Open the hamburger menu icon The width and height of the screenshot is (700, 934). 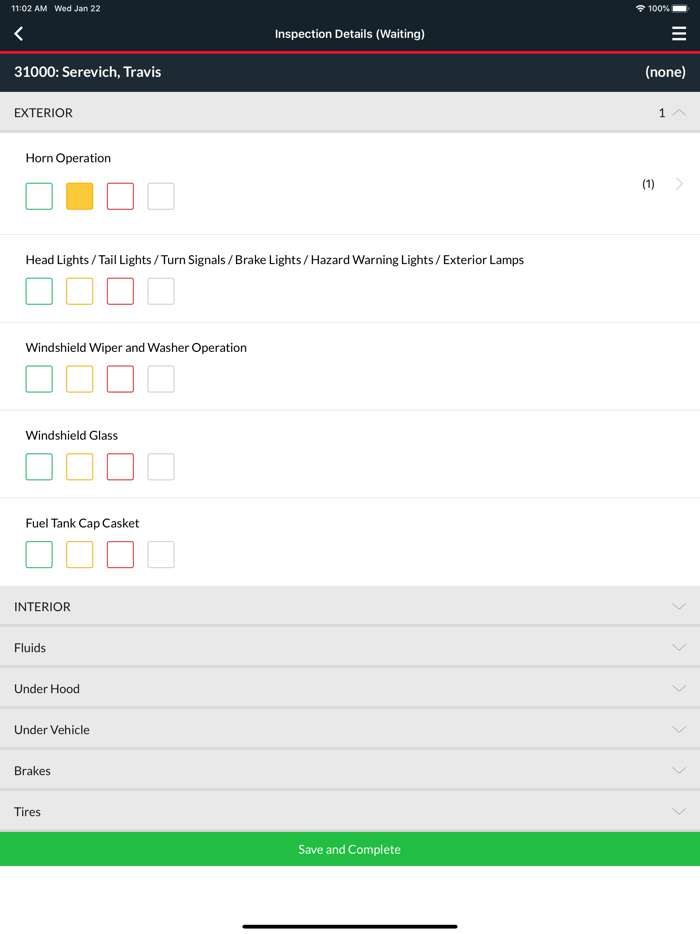(x=679, y=34)
